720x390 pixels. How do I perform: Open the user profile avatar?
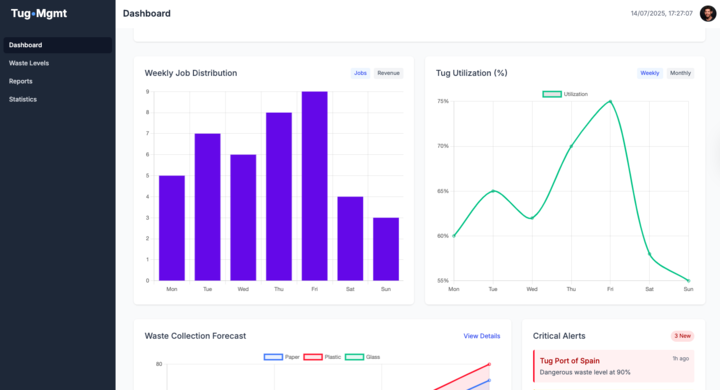(708, 13)
